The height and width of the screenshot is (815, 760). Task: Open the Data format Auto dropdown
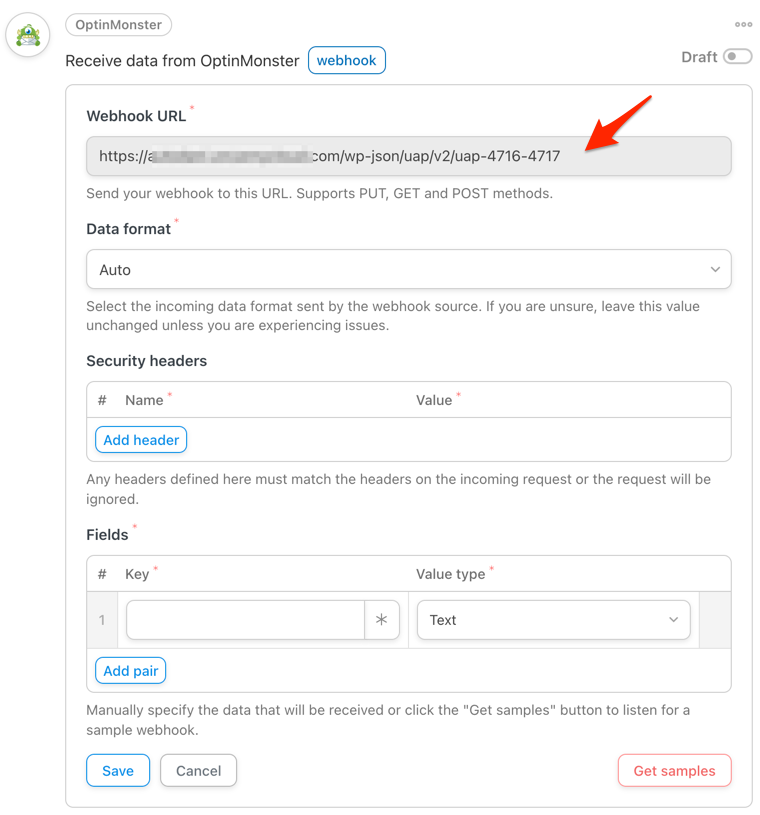point(409,269)
